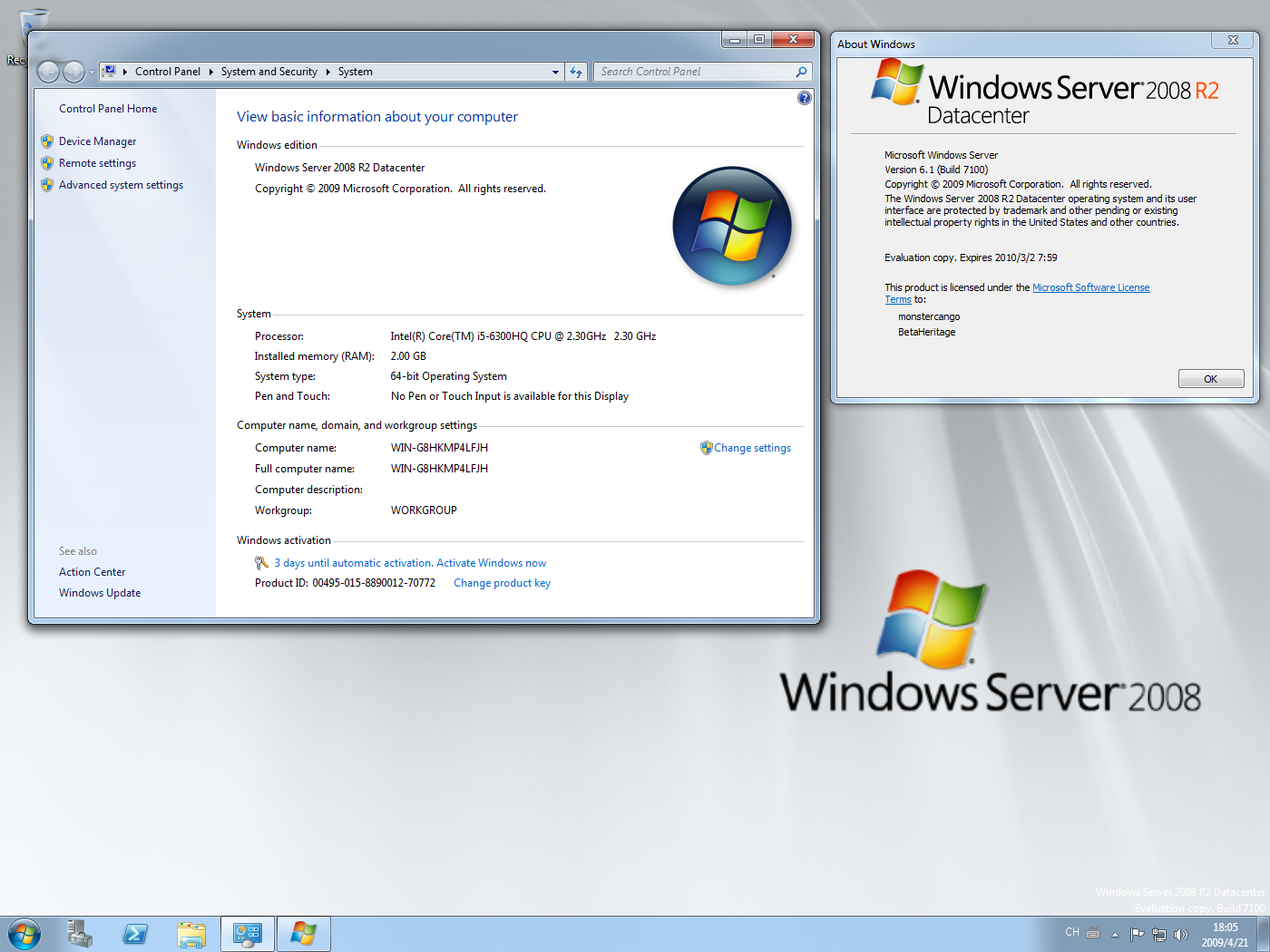Image resolution: width=1270 pixels, height=952 pixels.
Task: Open Action Center link
Action: coord(92,572)
